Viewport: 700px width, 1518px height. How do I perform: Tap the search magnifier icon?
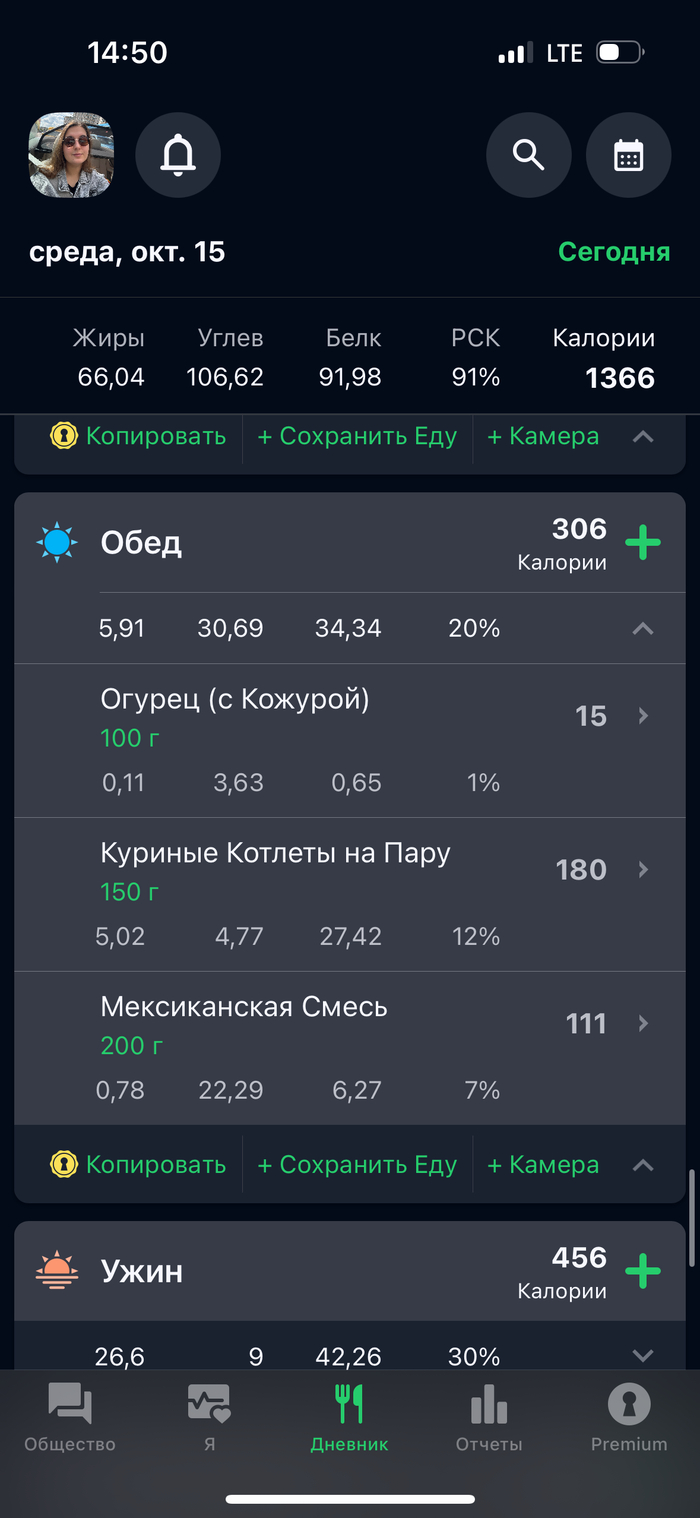pos(528,155)
